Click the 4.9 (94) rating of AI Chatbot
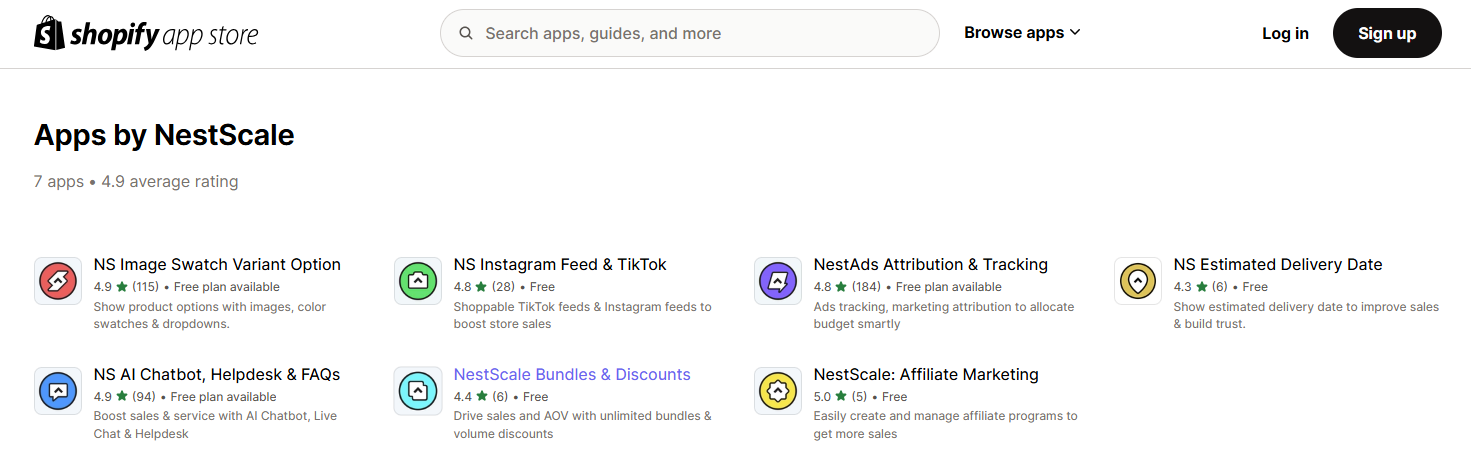 click(125, 397)
